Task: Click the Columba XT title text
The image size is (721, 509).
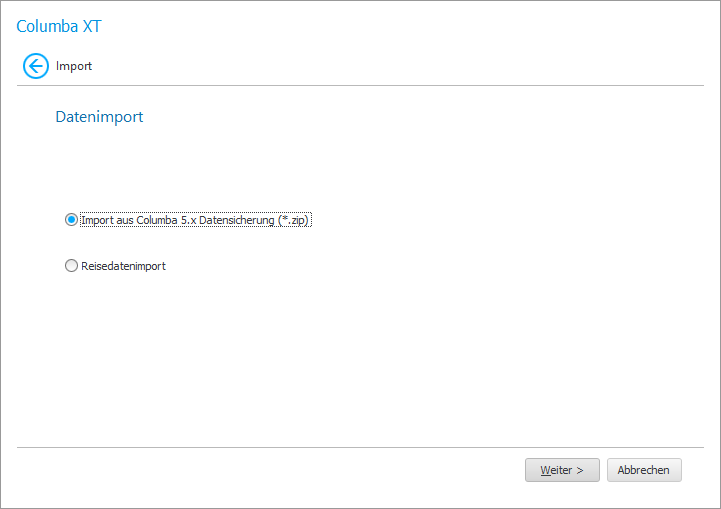Action: 59,26
